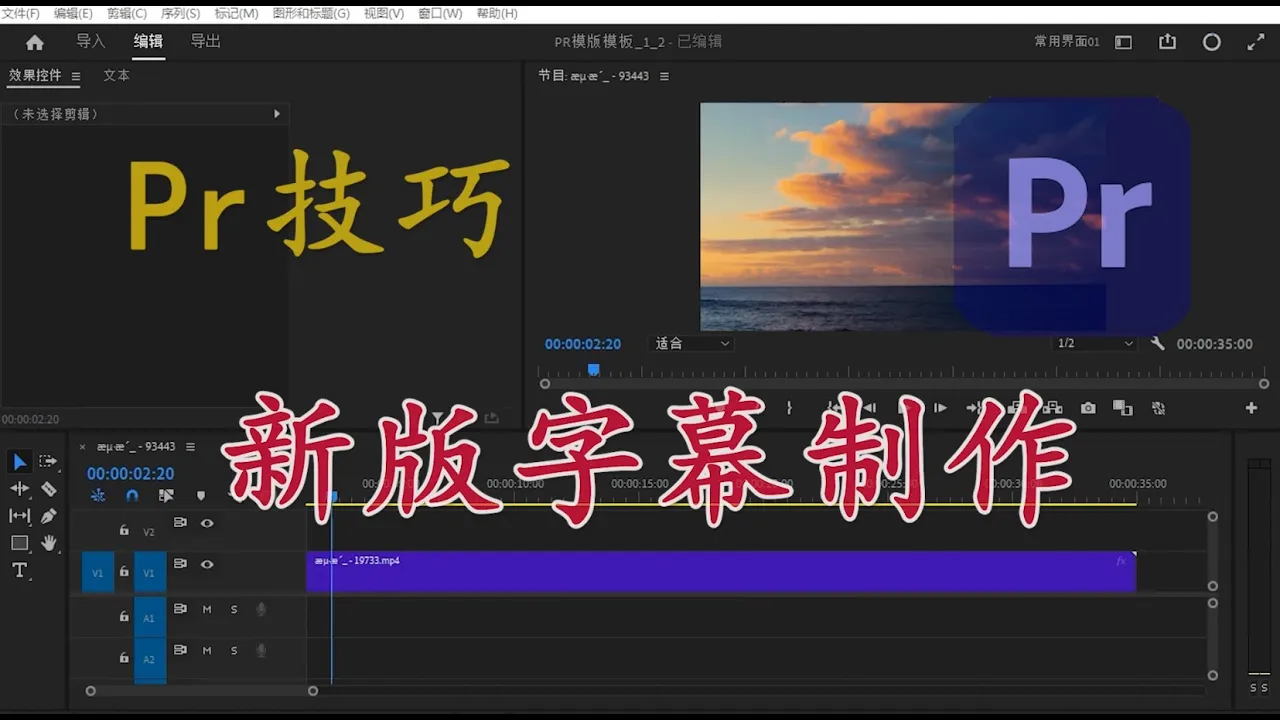Switch to the 导入 tab
This screenshot has height=720, width=1280.
[x=91, y=41]
